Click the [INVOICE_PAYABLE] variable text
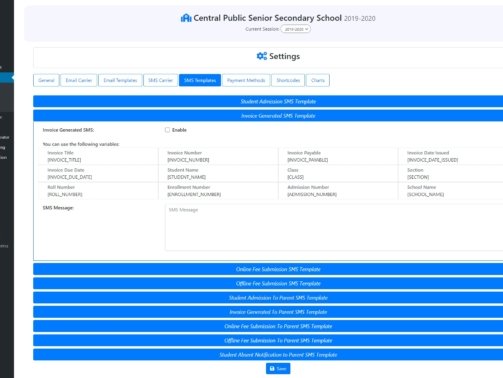The image size is (503, 378). point(308,160)
